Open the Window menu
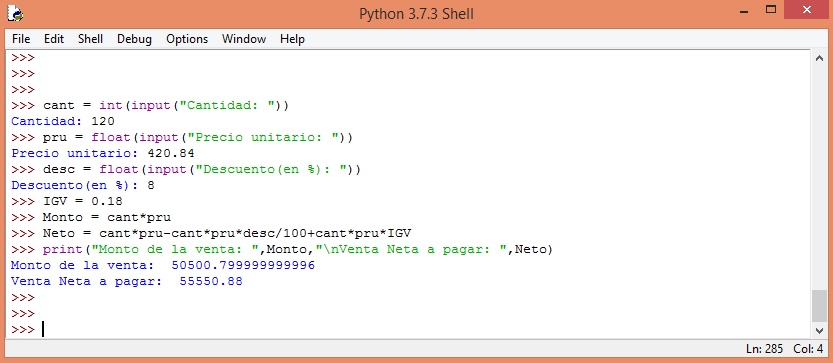The height and width of the screenshot is (363, 833). (x=244, y=39)
